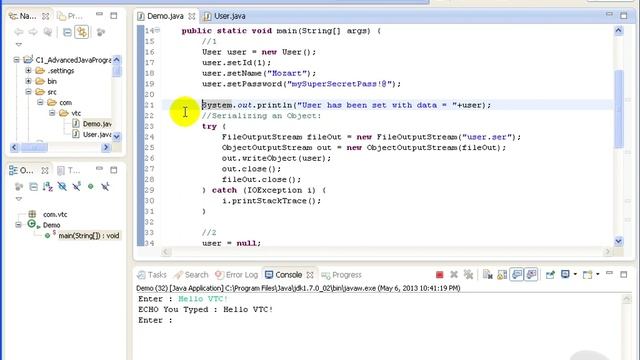This screenshot has width=640, height=360.
Task: Toggle Show Console When Standard Out Changes
Action: pos(517,275)
